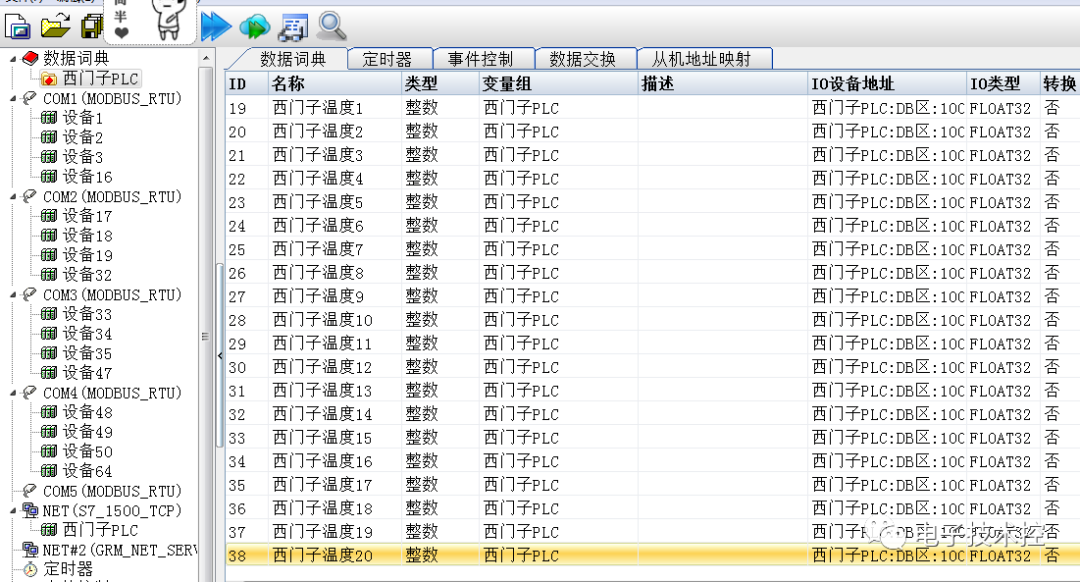This screenshot has width=1080, height=582.
Task: Click the cloud download/upload icon
Action: pos(255,27)
